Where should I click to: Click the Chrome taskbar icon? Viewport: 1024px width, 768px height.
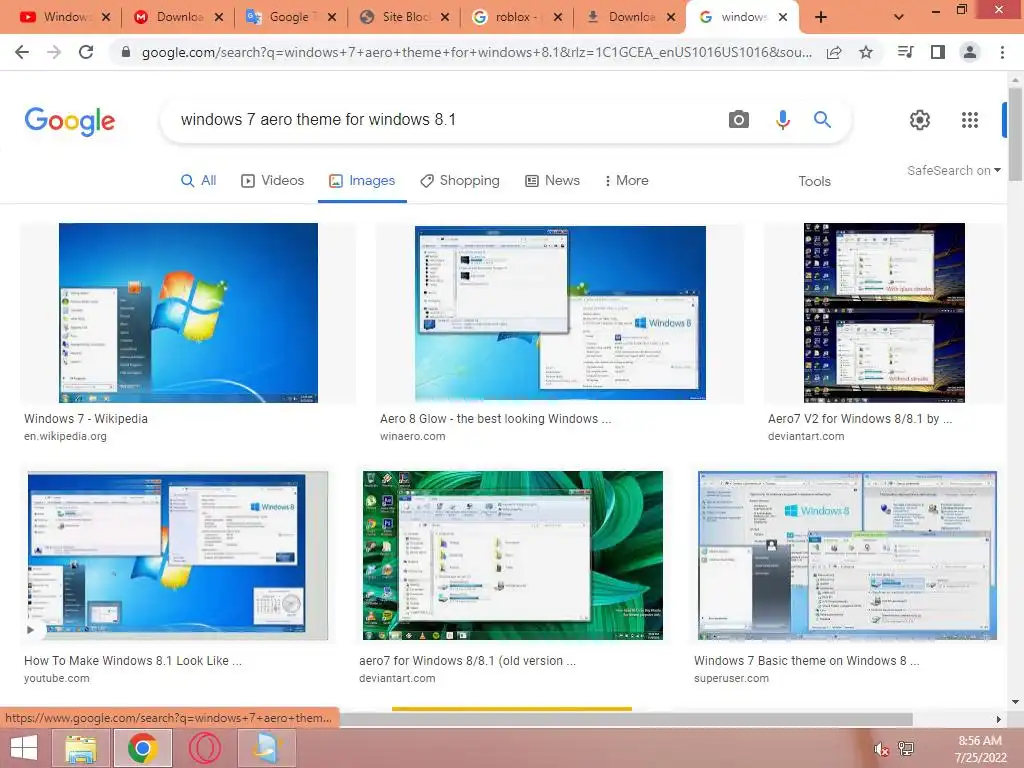coord(142,748)
